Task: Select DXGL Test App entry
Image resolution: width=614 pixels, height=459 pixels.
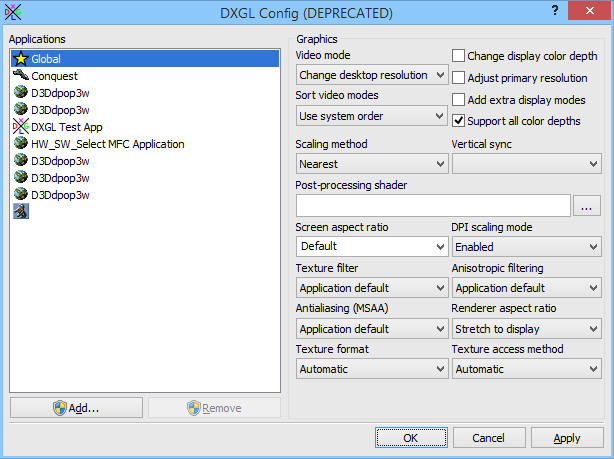Action: (x=145, y=127)
